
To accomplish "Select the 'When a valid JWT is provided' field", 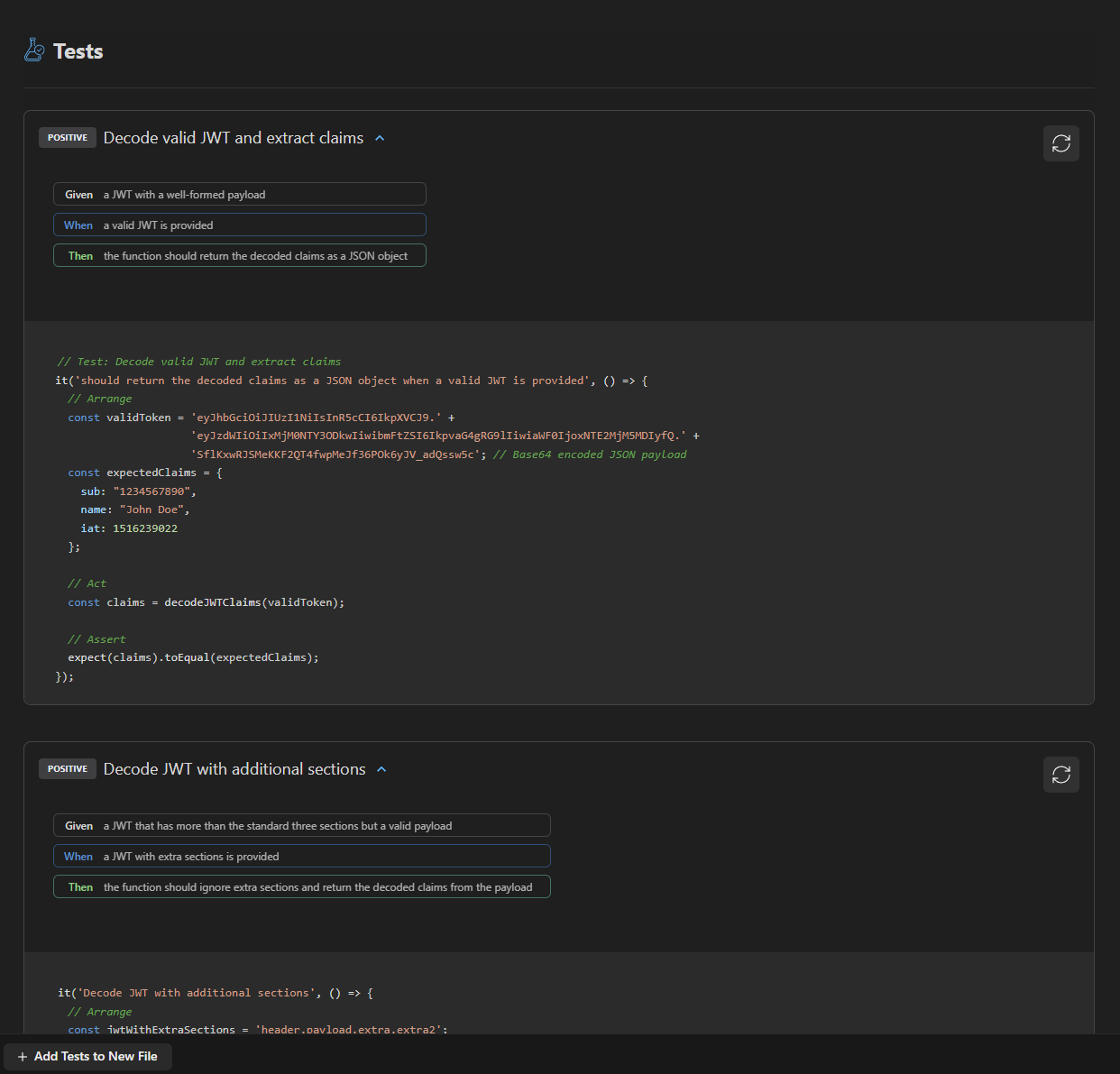I will (239, 225).
